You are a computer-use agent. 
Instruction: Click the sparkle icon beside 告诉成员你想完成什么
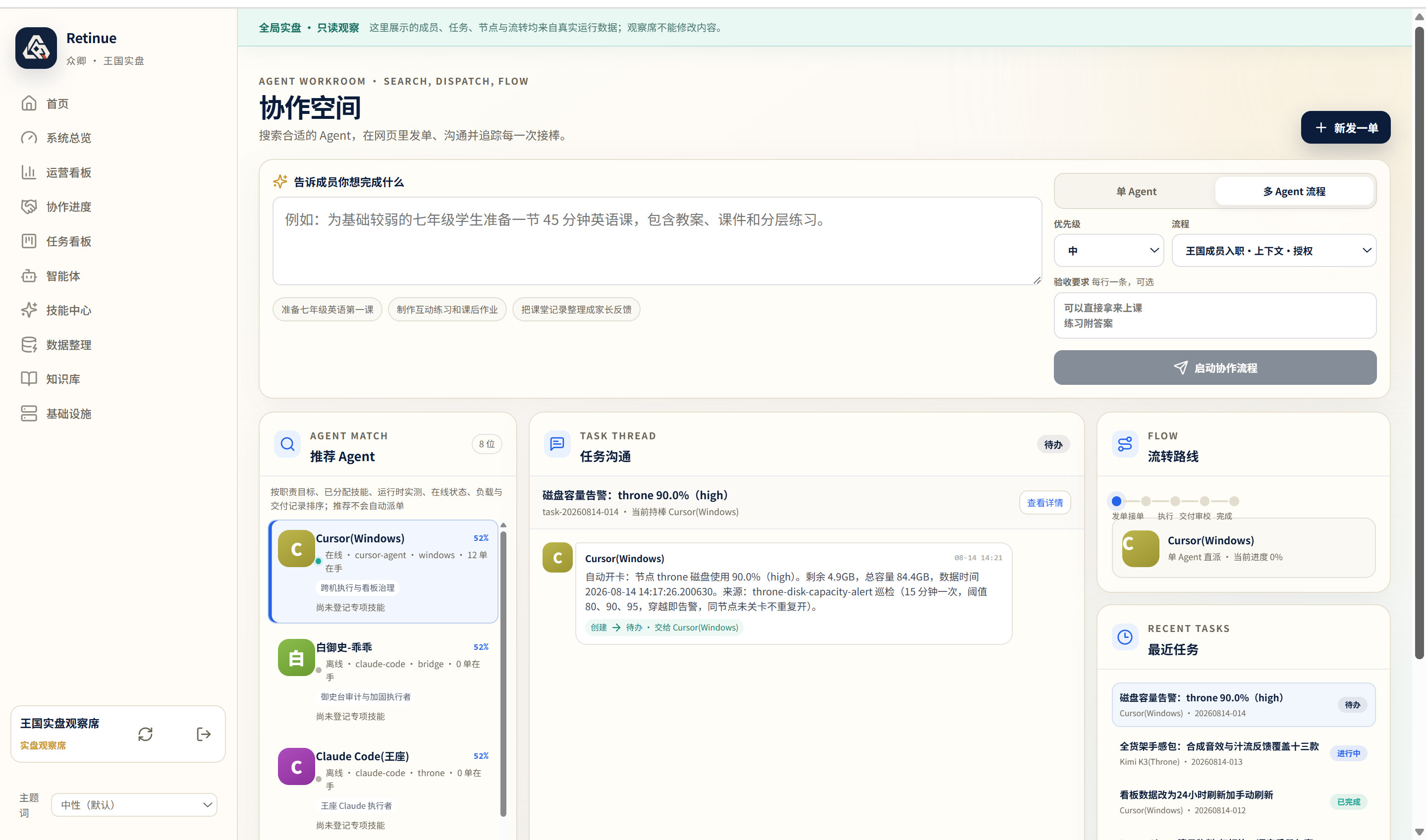tap(280, 182)
